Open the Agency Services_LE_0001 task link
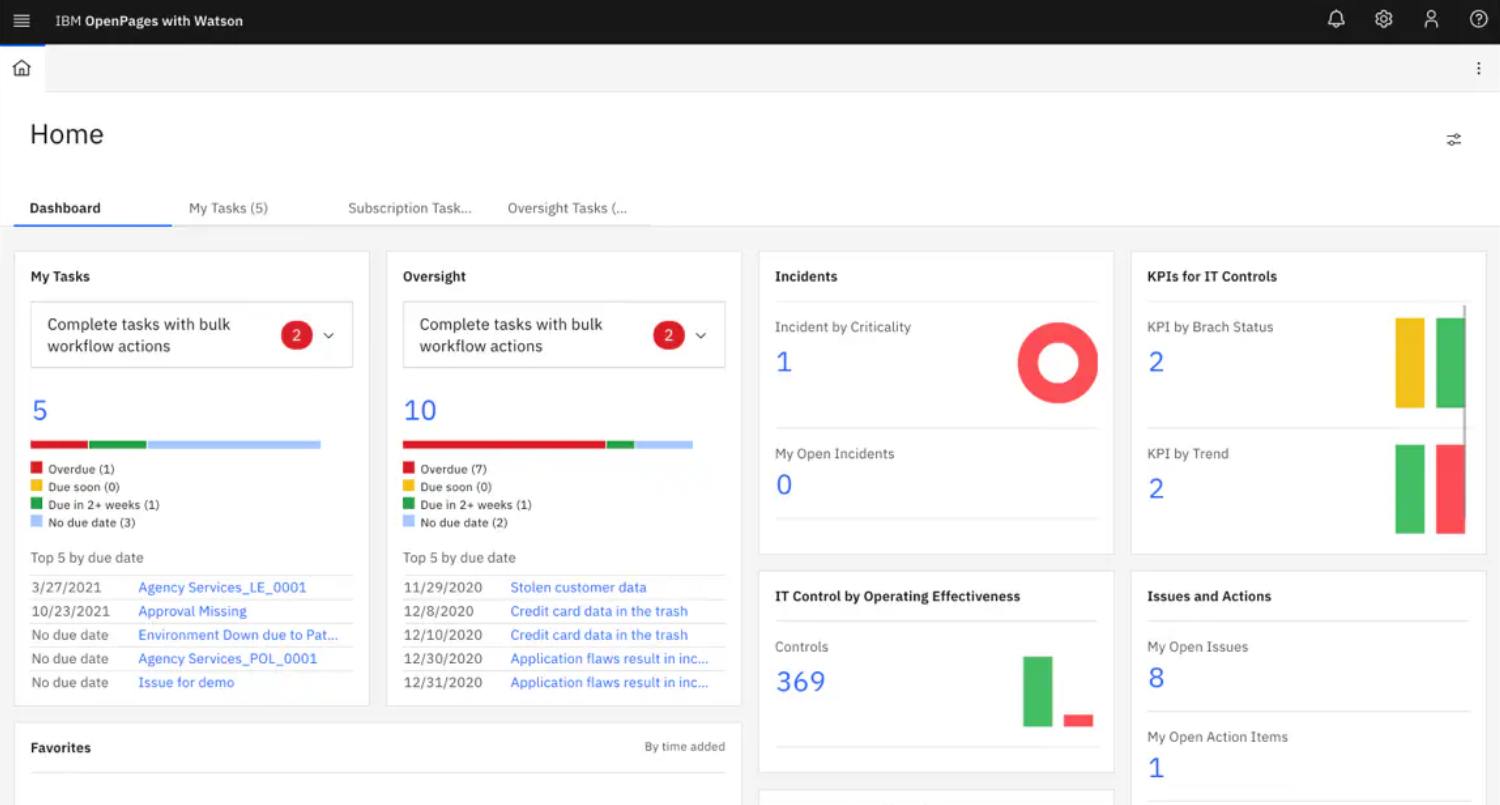The image size is (1500, 805). tap(222, 587)
